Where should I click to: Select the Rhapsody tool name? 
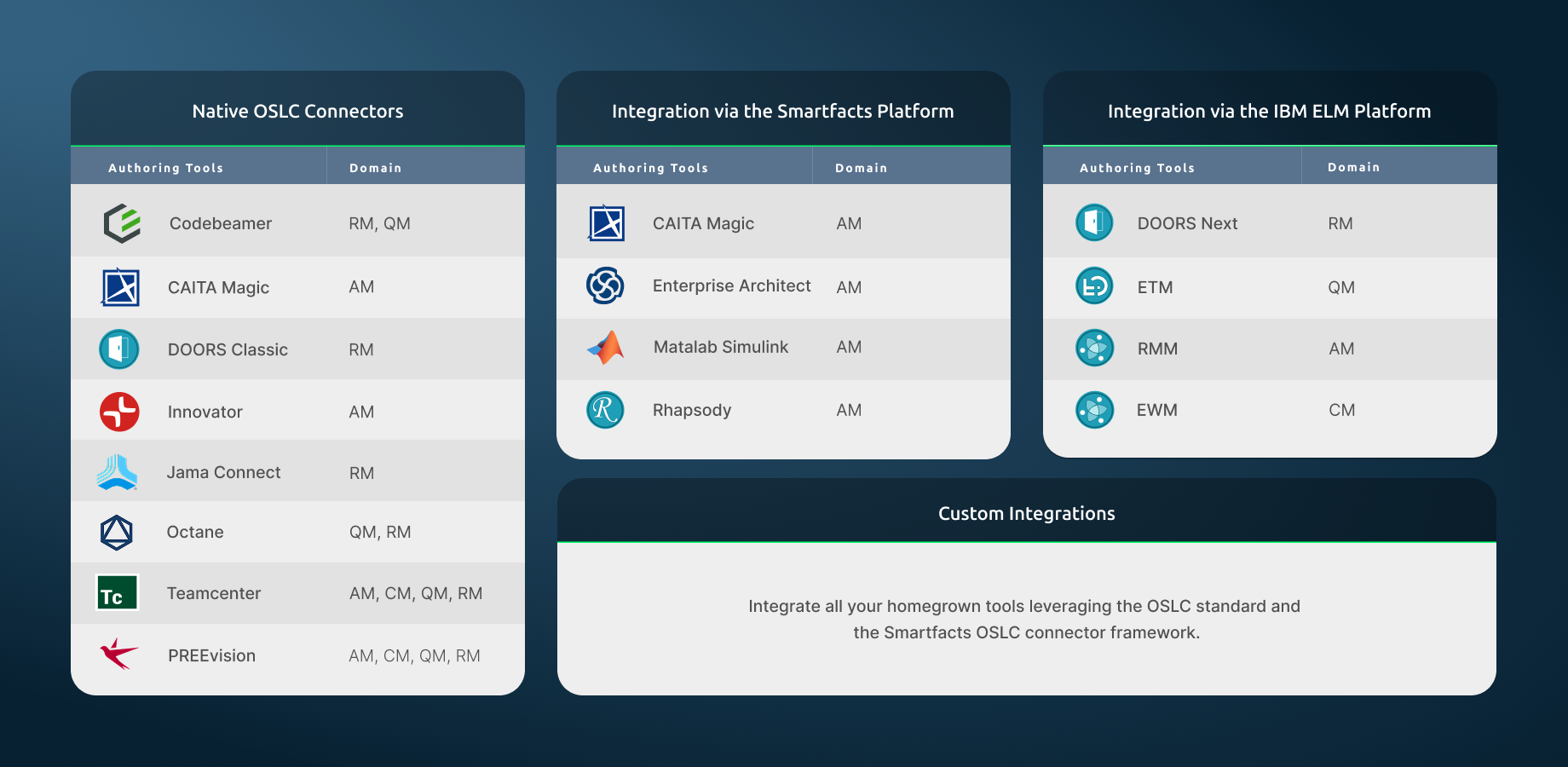pos(692,410)
